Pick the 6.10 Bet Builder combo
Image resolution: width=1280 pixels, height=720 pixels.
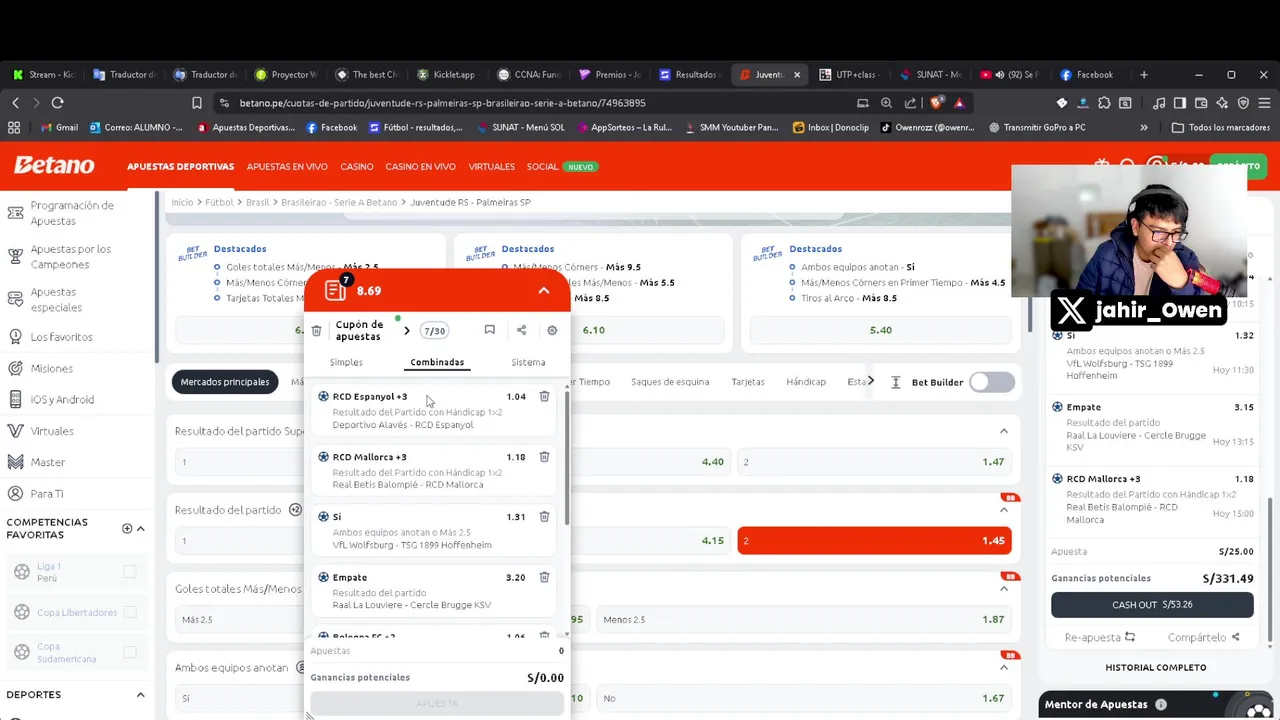[x=593, y=330]
